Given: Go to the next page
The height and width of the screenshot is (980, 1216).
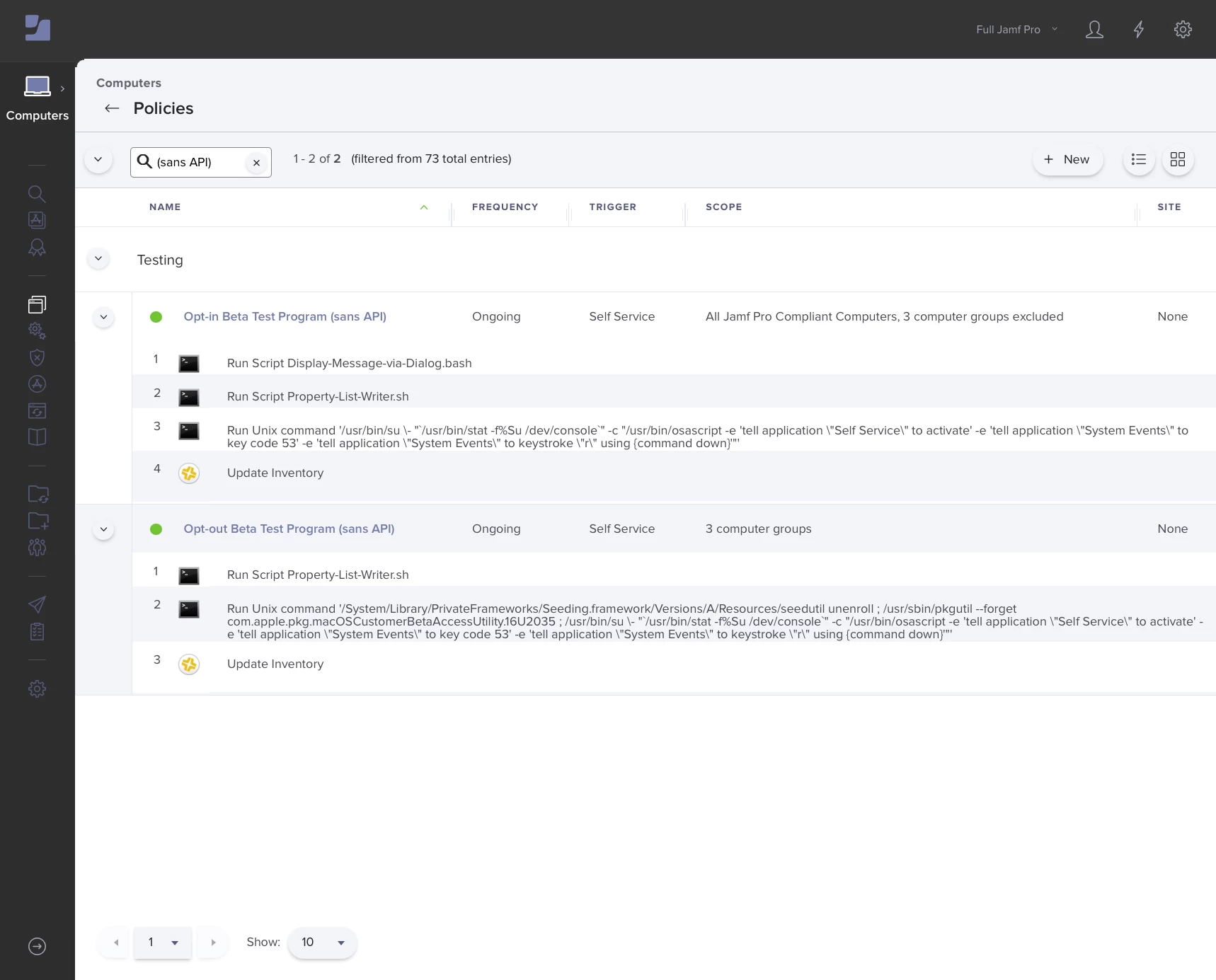Looking at the screenshot, I should [213, 942].
